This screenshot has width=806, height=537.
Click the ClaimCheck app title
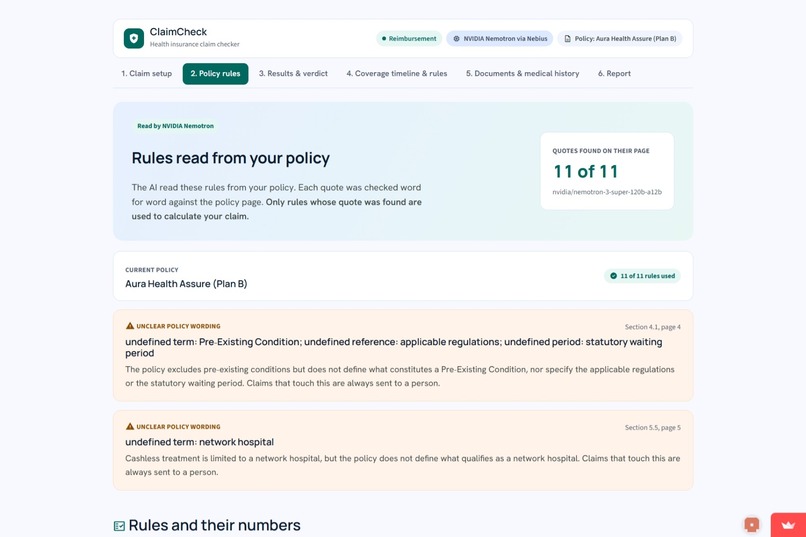point(178,32)
